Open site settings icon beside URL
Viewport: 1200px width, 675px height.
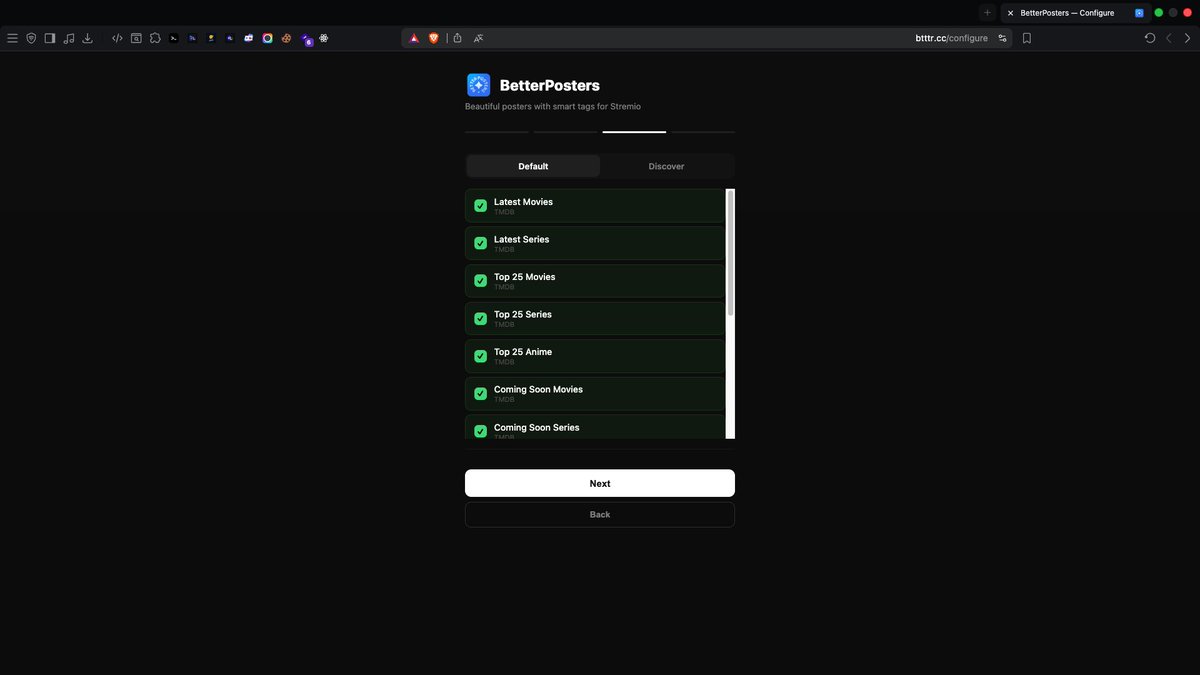point(1002,38)
